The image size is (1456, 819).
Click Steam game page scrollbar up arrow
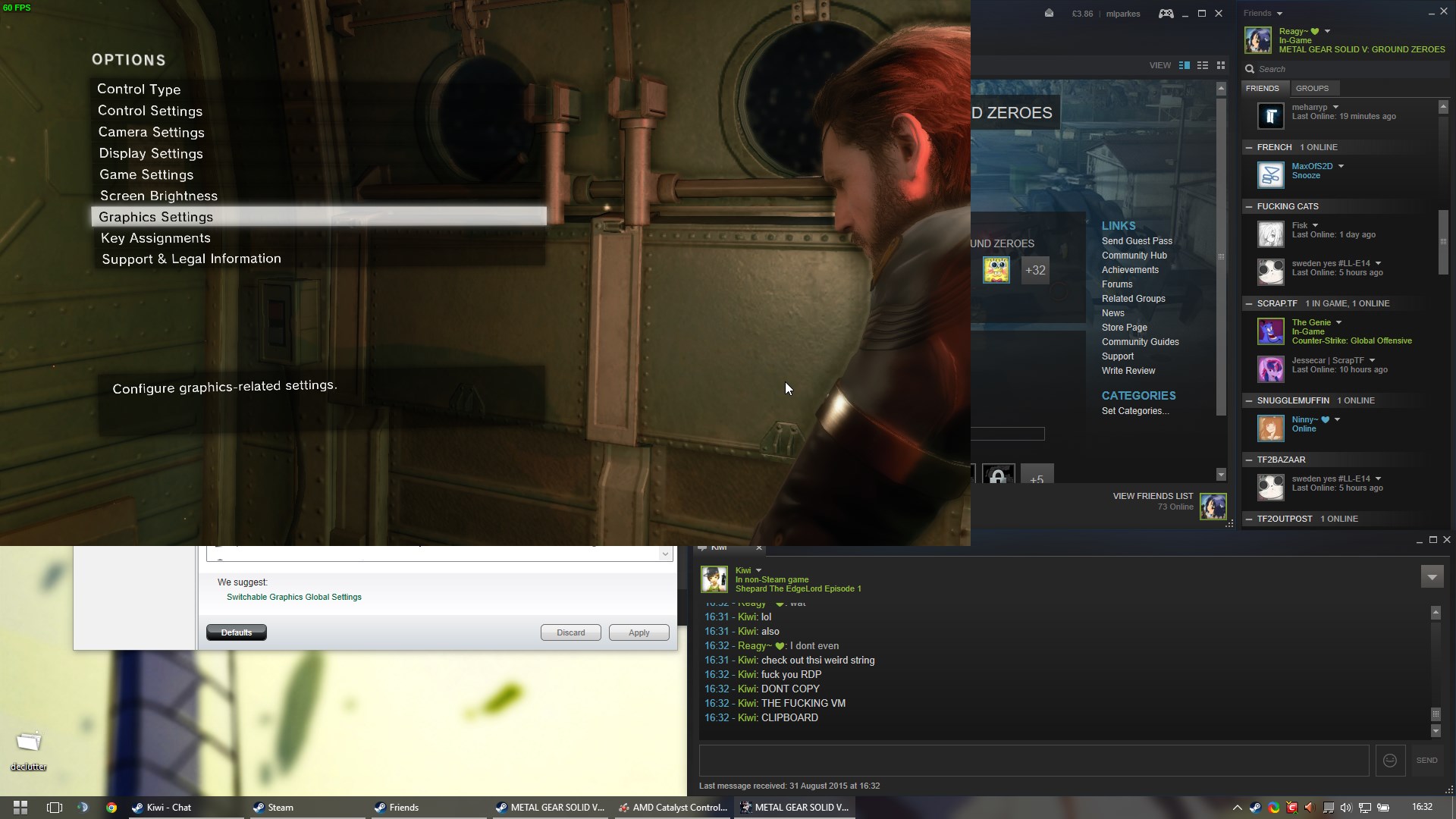click(1221, 89)
